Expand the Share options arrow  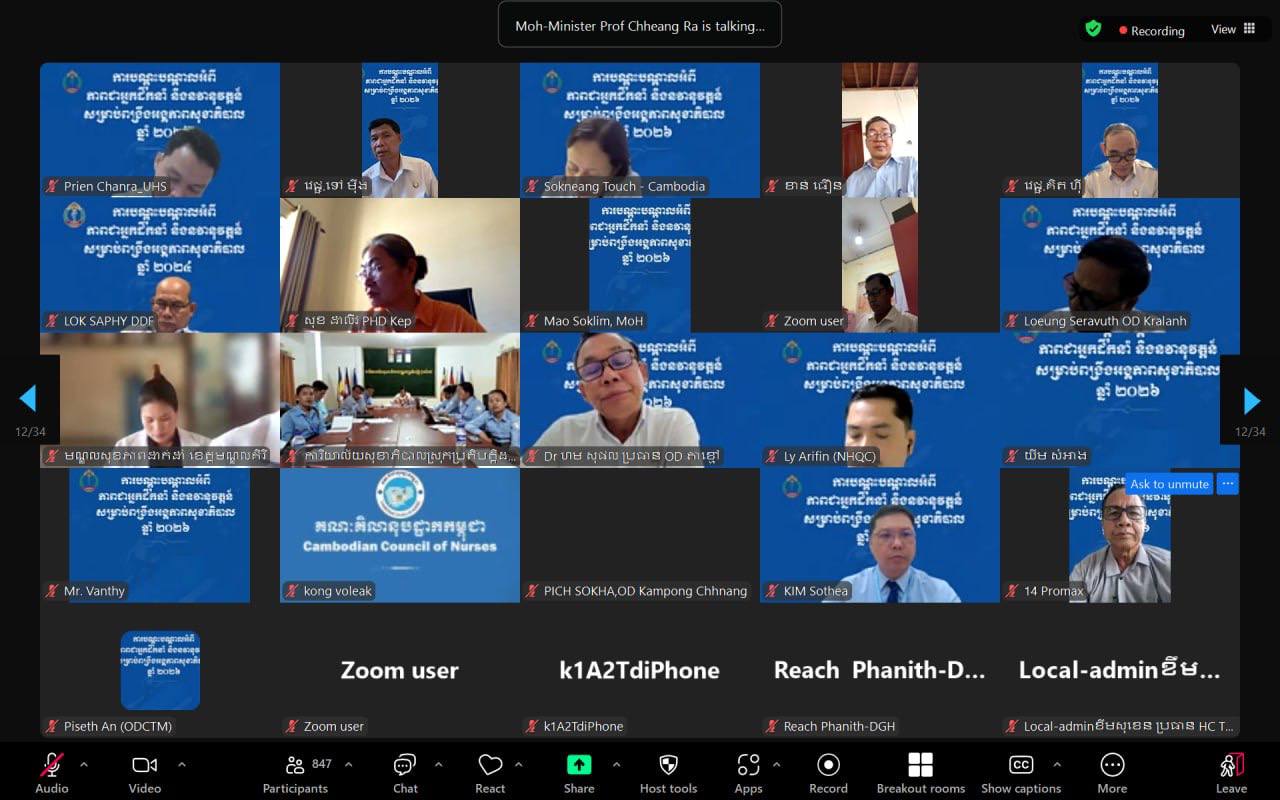point(616,765)
